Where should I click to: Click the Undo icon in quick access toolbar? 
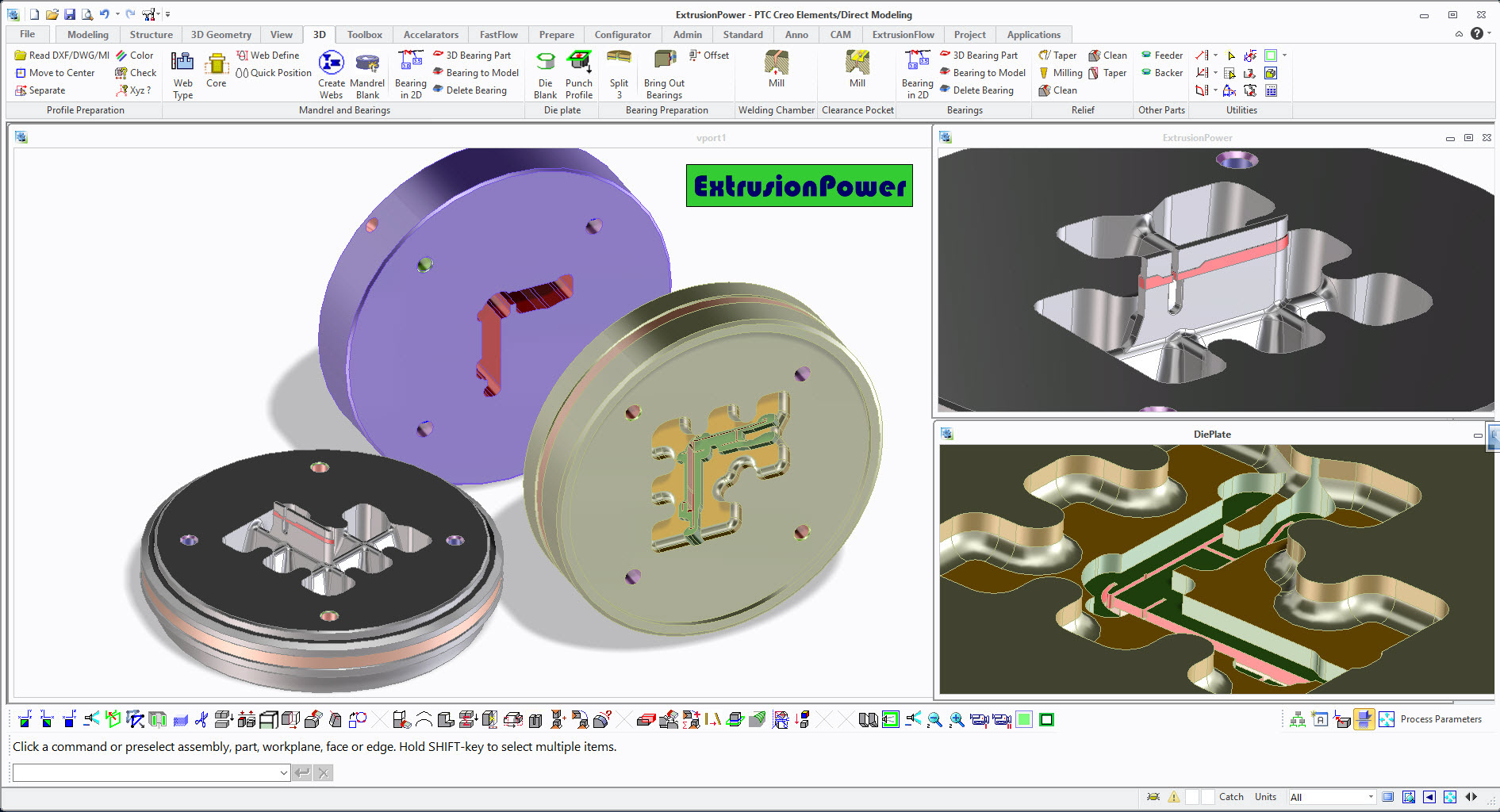coord(104,14)
